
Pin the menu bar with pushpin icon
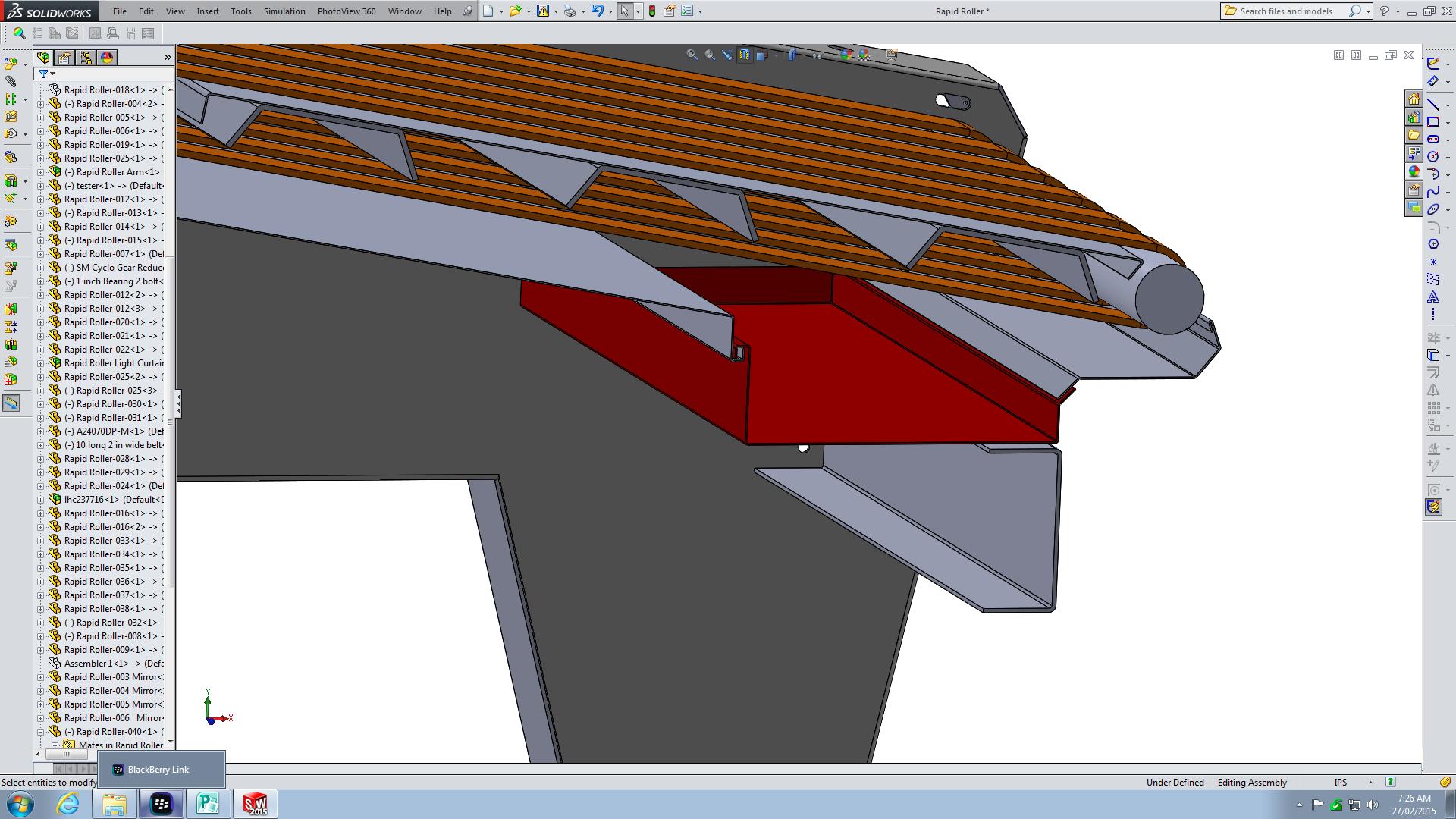[468, 11]
